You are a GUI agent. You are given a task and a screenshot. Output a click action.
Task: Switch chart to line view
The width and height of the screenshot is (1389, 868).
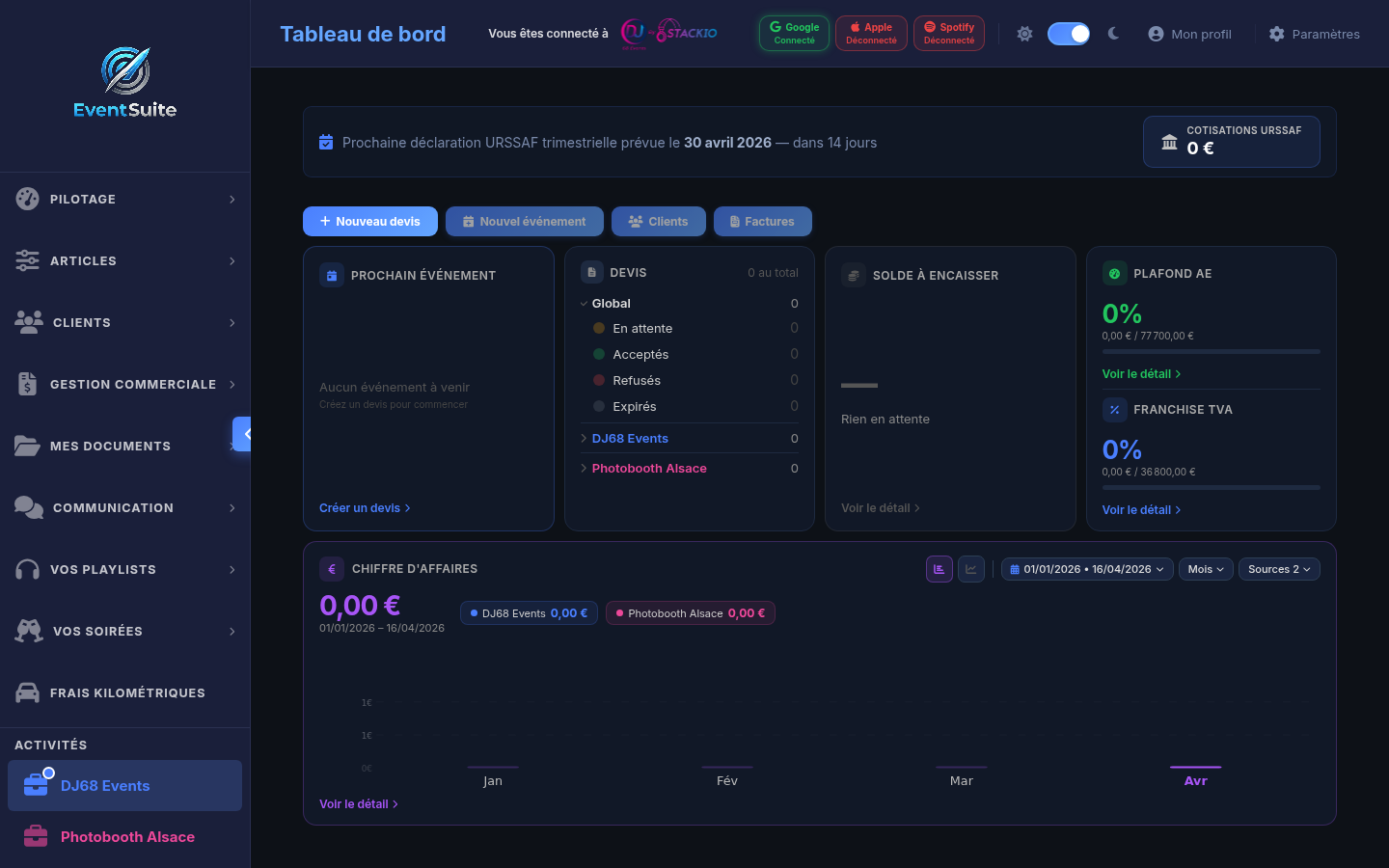[x=970, y=569]
